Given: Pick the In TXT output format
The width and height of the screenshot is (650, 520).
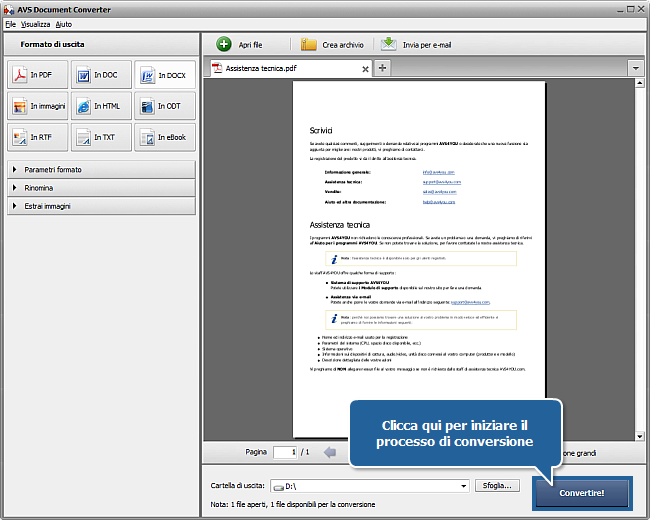Looking at the screenshot, I should pos(101,137).
